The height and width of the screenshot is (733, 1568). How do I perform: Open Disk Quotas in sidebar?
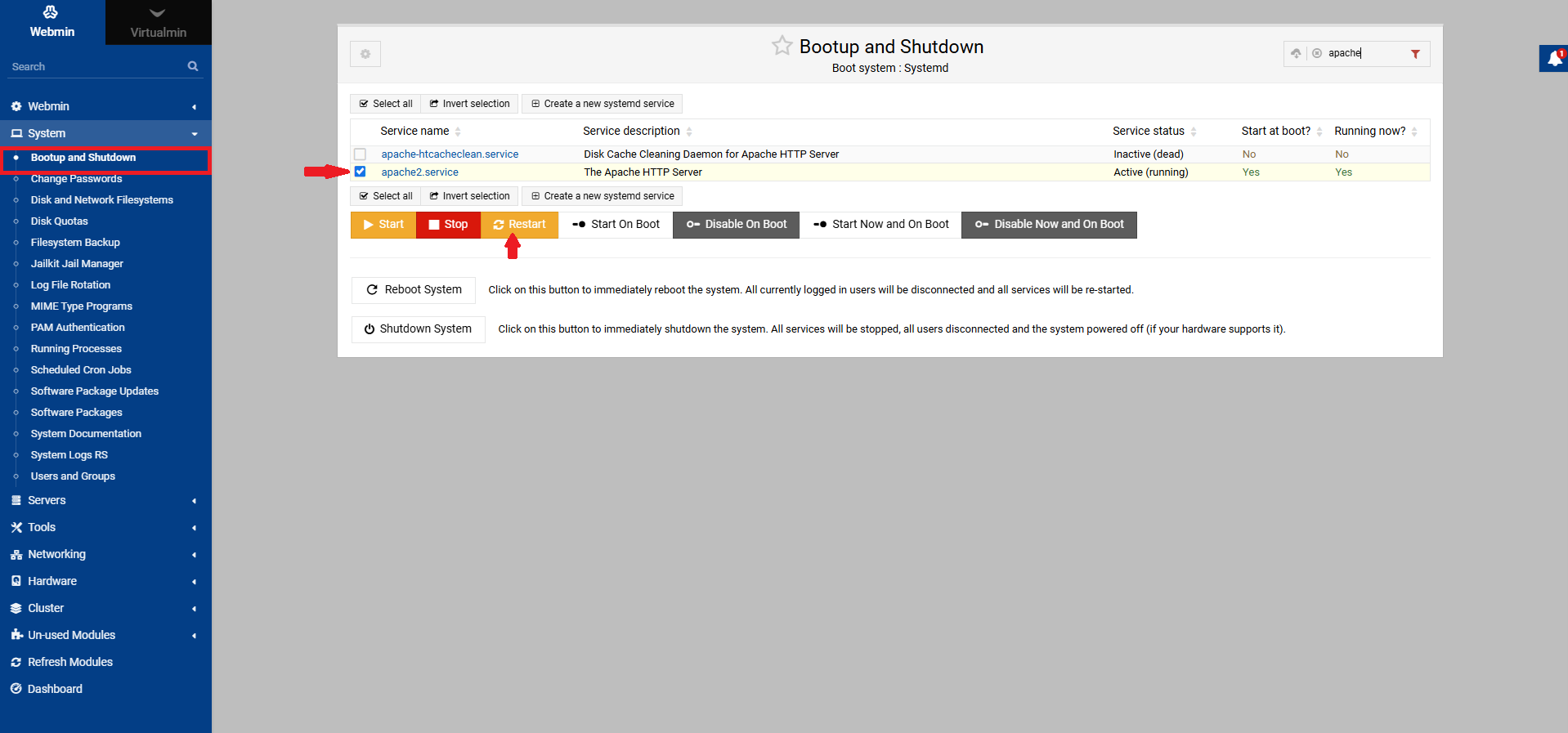coord(59,221)
